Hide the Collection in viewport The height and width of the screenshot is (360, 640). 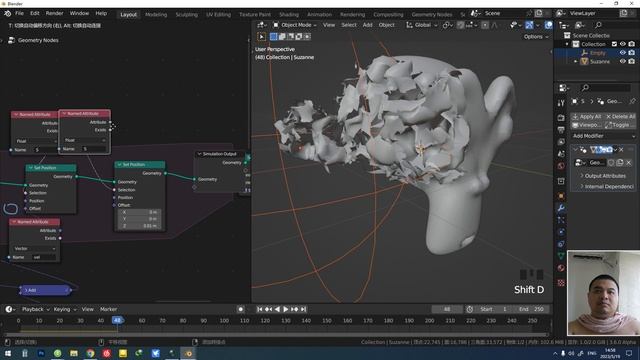pos(623,44)
